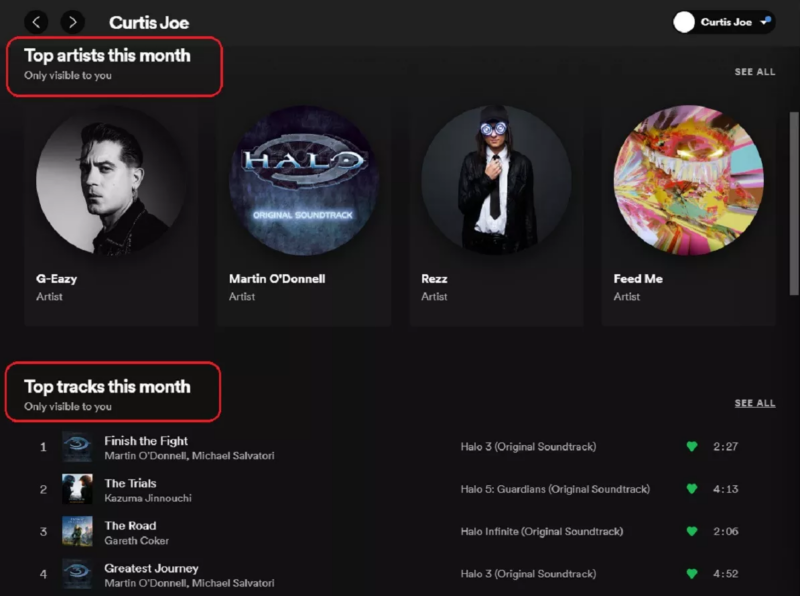Unlike Finish the Fight with heart icon

691,447
